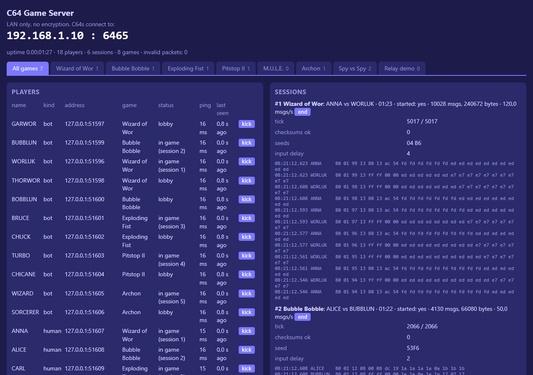
Task: Click GARWOR player name
Action: (x=24, y=124)
